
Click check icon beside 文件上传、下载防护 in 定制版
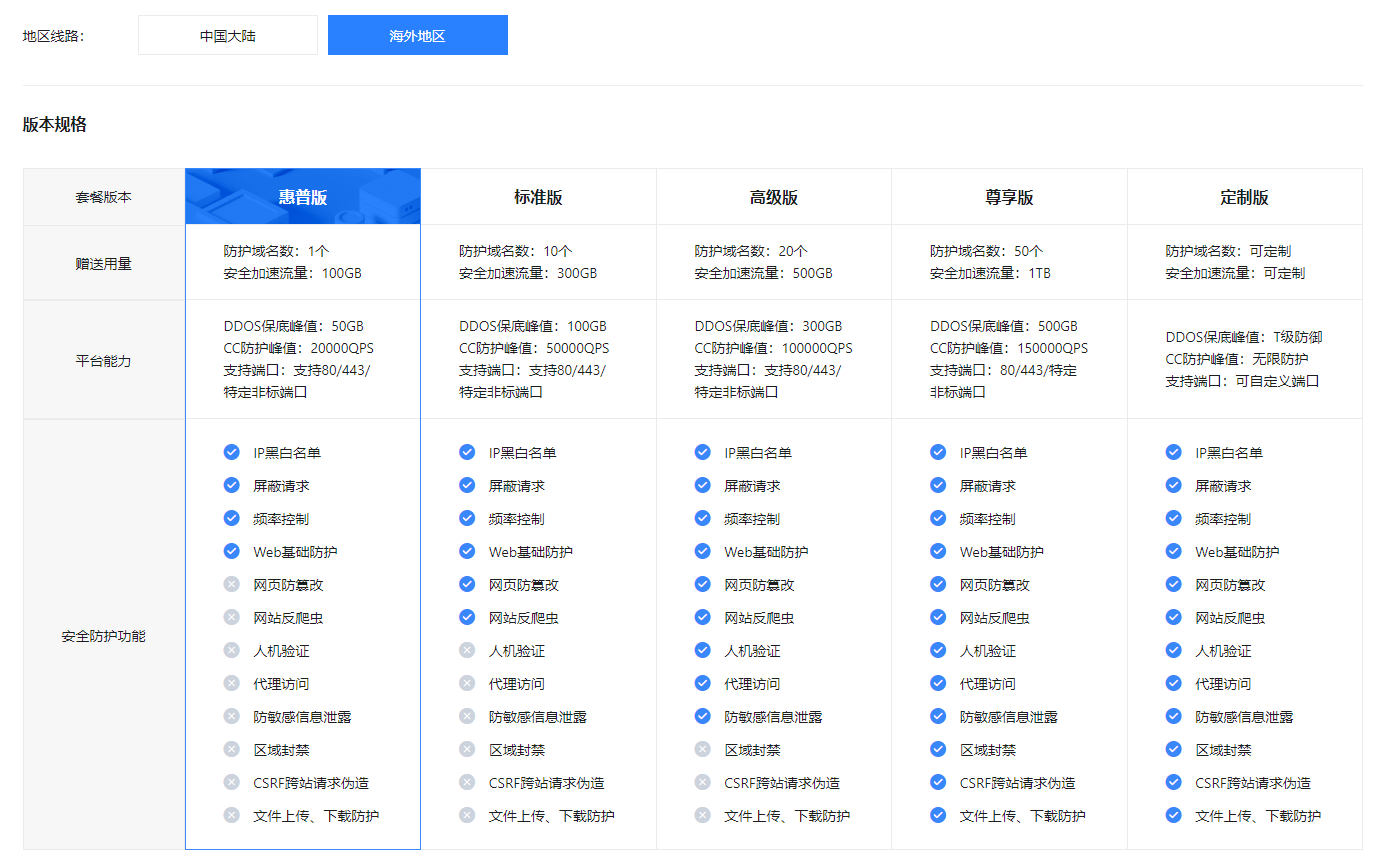click(1174, 815)
